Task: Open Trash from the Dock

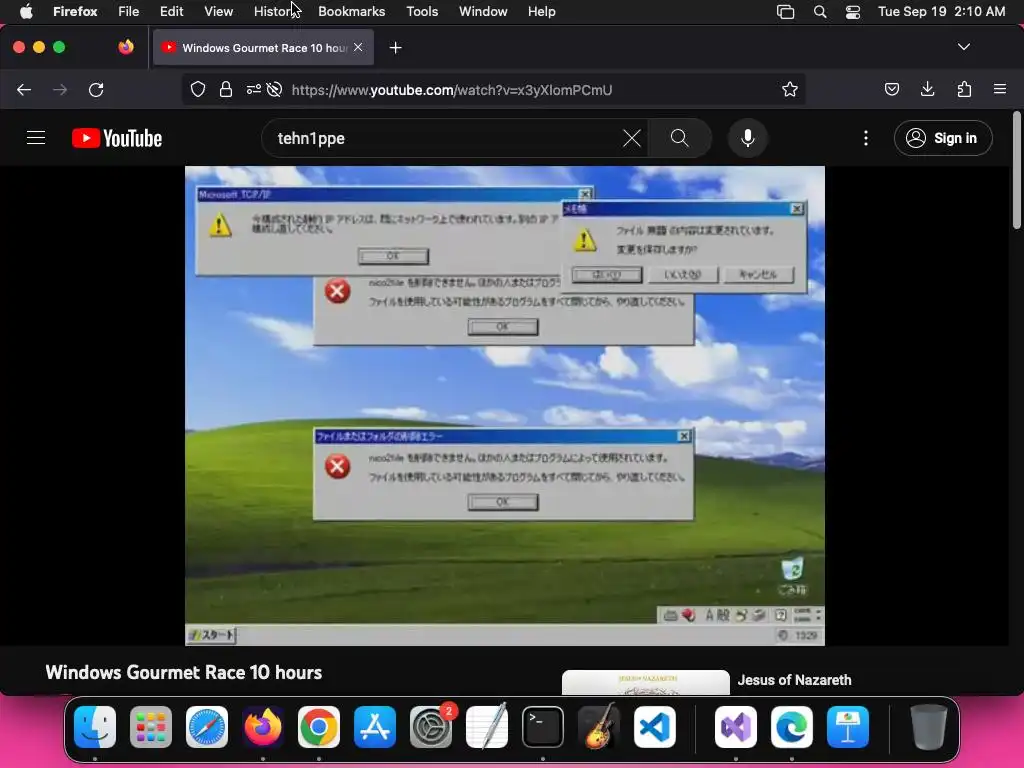Action: pyautogui.click(x=928, y=727)
